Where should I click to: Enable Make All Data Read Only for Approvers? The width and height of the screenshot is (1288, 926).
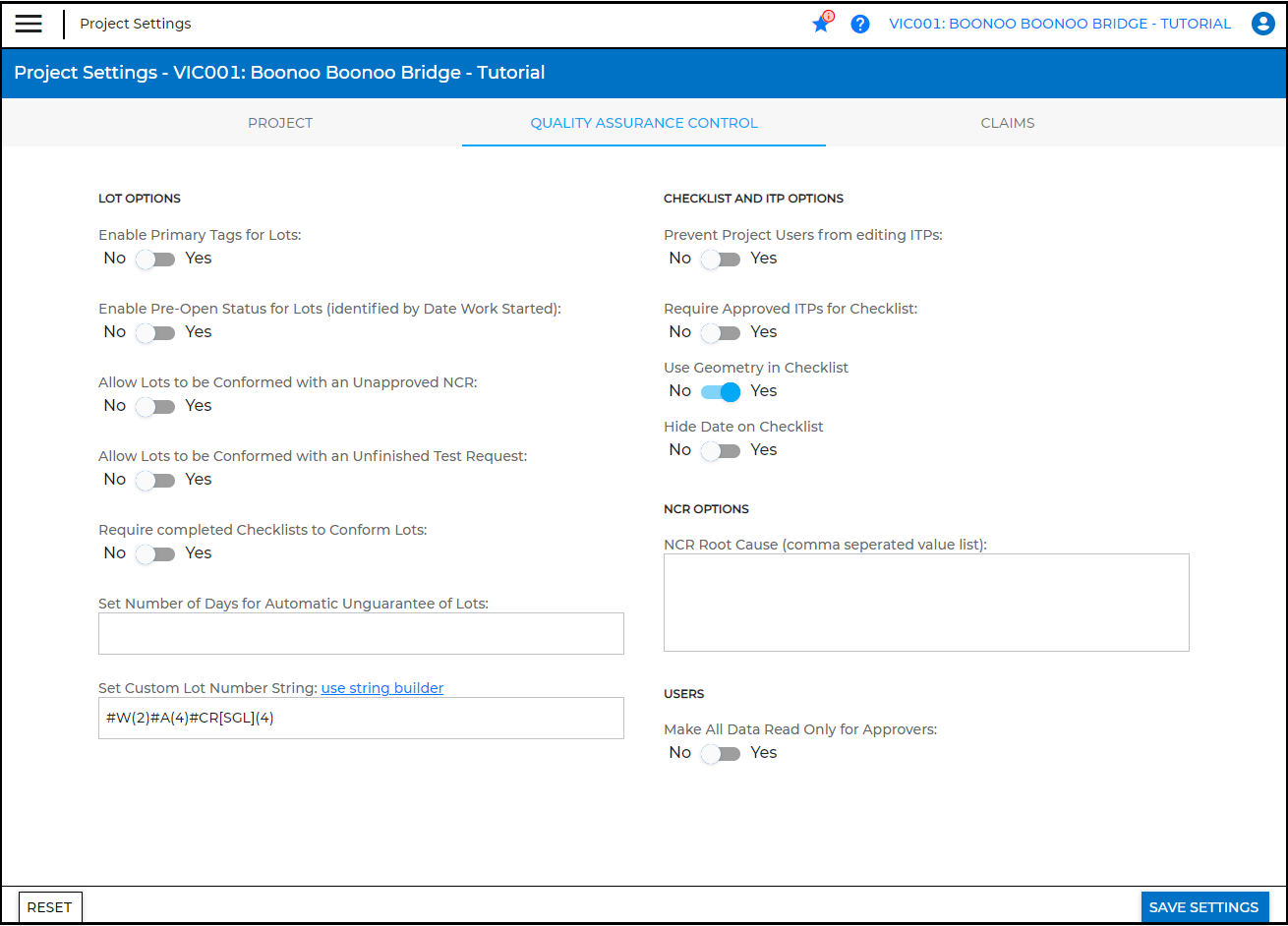721,754
